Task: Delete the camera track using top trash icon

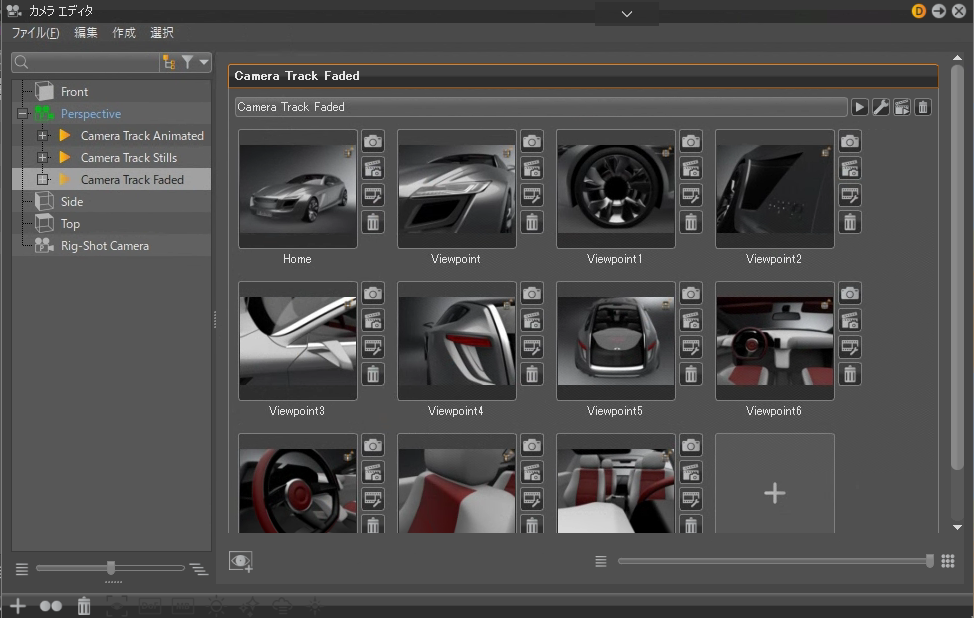Action: point(922,107)
